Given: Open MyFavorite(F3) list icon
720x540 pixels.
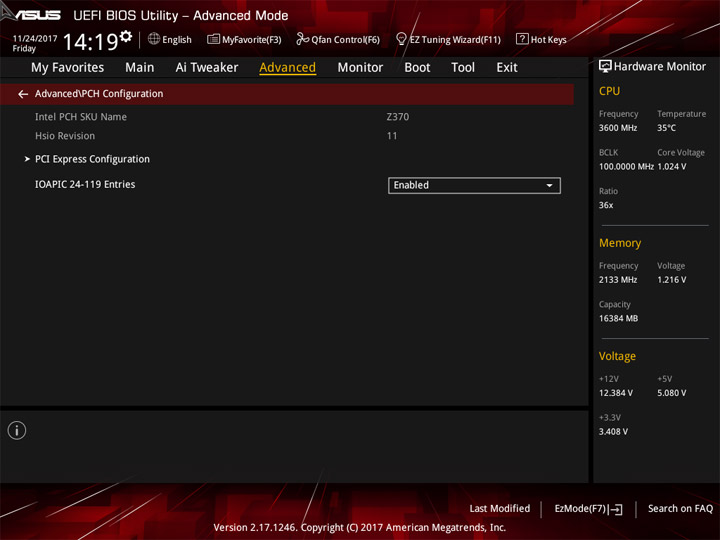Looking at the screenshot, I should [x=213, y=39].
